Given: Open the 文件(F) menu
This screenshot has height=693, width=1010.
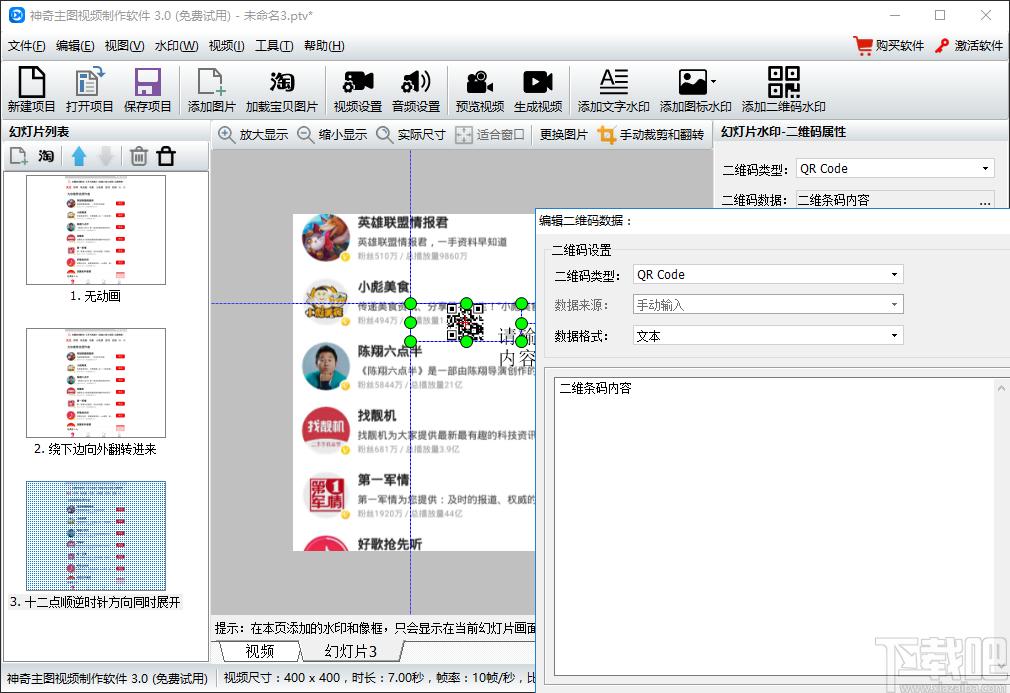Looking at the screenshot, I should (26, 46).
